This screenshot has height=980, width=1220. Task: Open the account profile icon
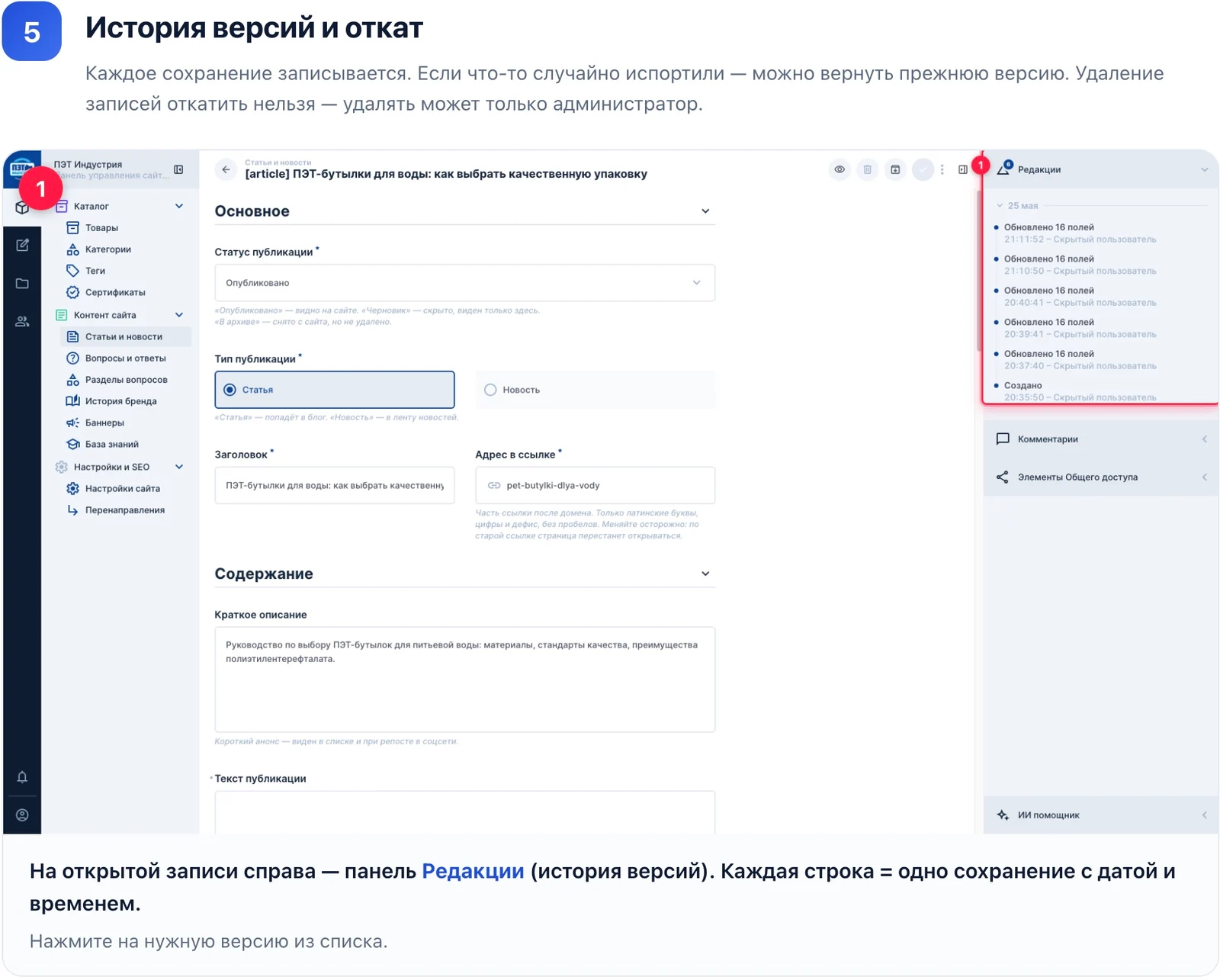point(22,815)
